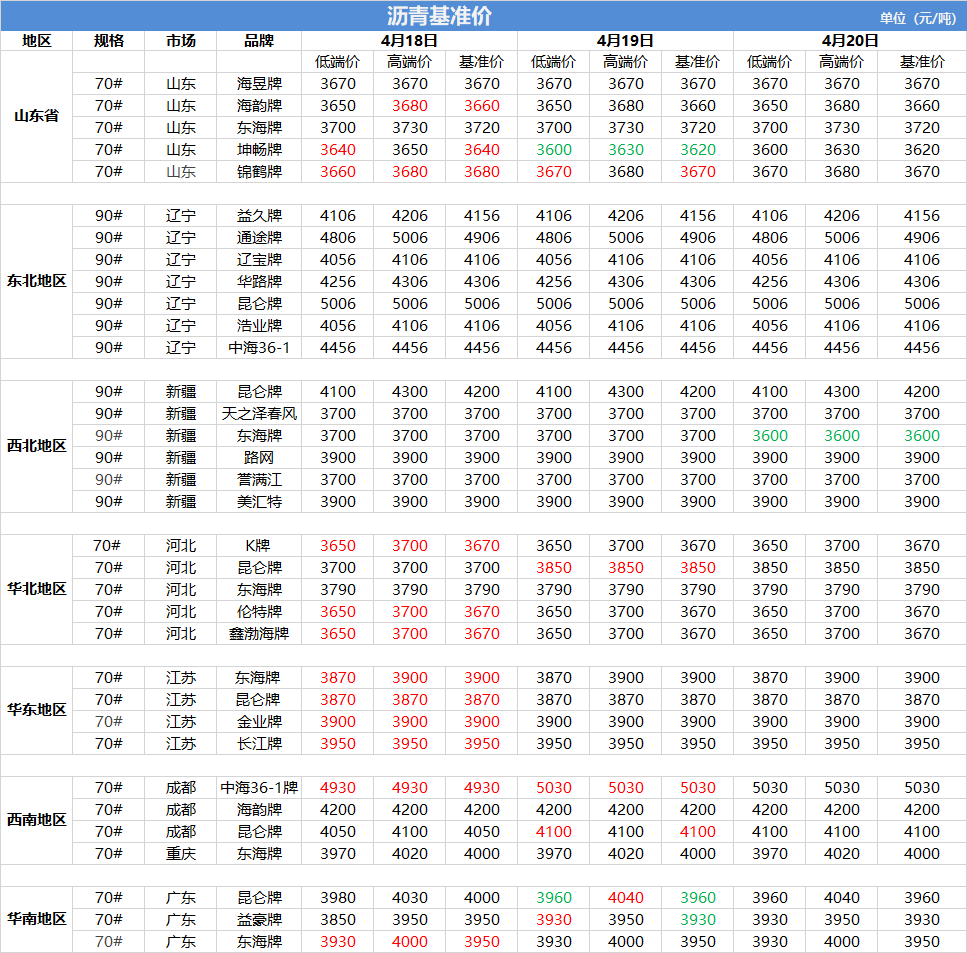967x953 pixels.
Task: Select the 天之泽春风 brand cell
Action: pyautogui.click(x=259, y=414)
